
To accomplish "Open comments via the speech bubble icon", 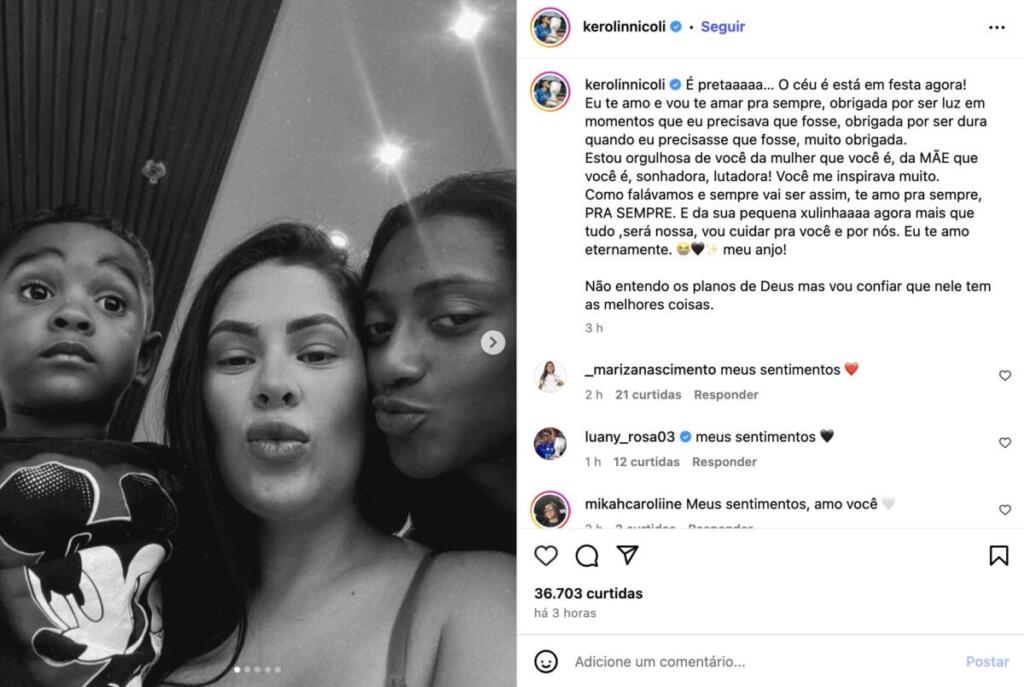I will coord(586,556).
